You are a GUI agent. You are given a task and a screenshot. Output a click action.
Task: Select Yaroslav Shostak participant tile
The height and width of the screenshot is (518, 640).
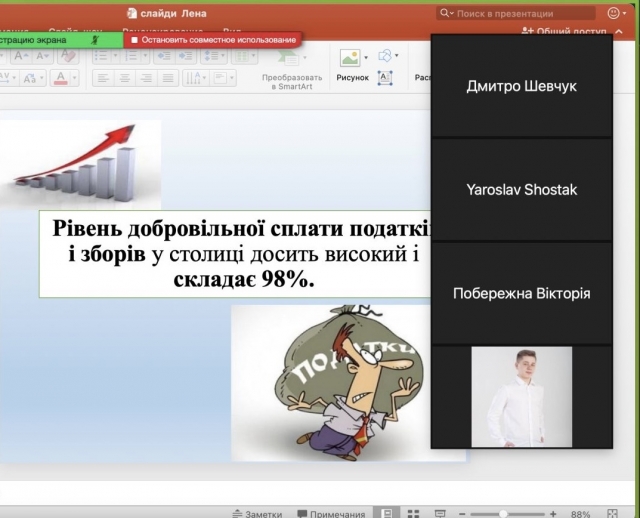tap(521, 189)
